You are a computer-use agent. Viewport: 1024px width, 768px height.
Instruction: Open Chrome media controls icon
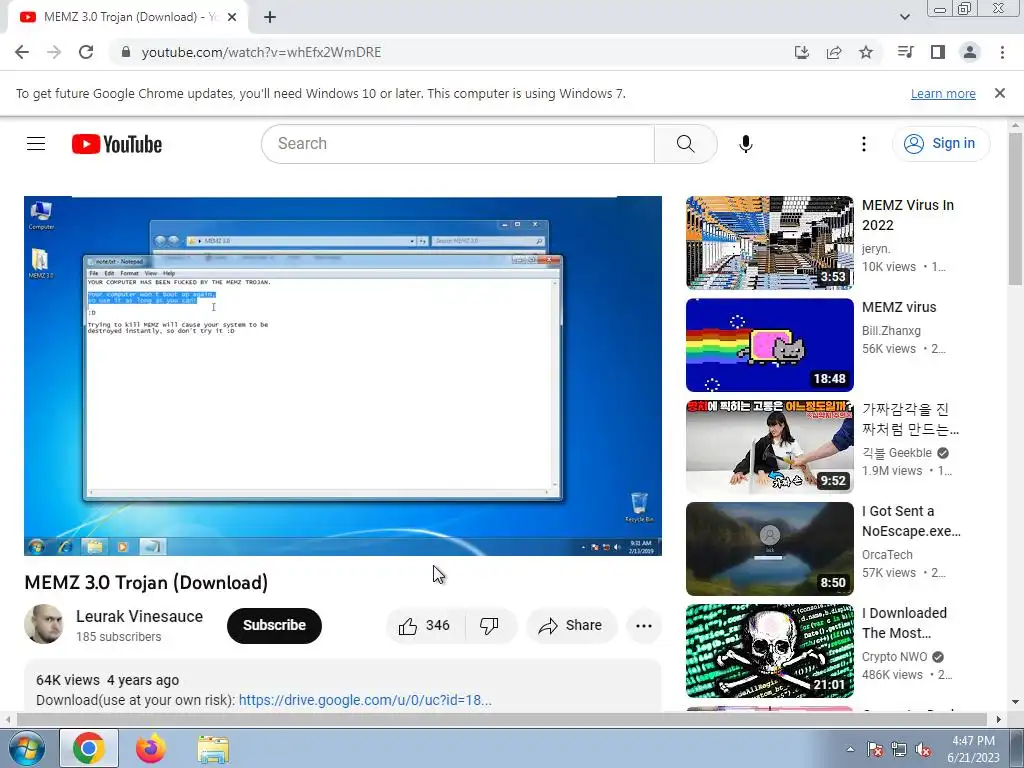tap(905, 52)
